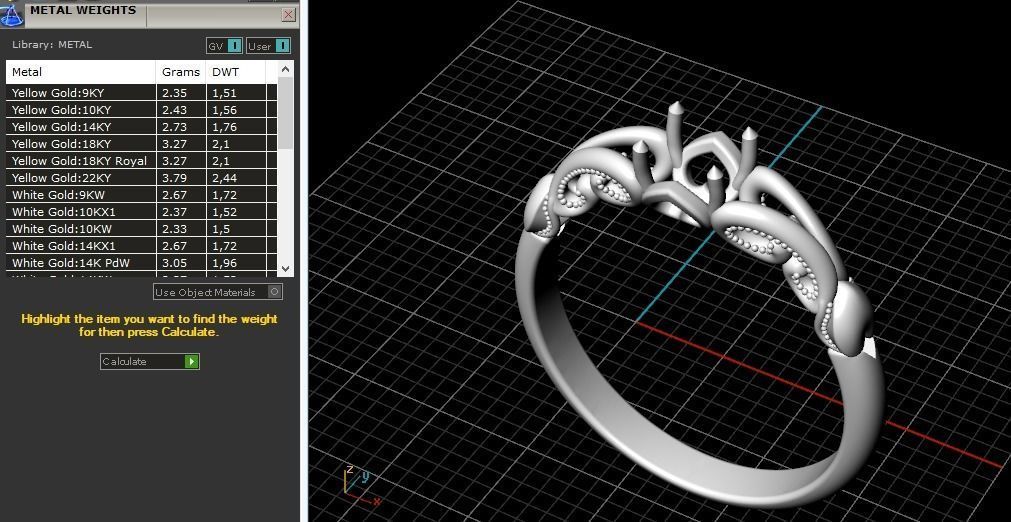The width and height of the screenshot is (1011, 522).
Task: Click the 2.73 grams value for 14KY
Action: coord(175,127)
